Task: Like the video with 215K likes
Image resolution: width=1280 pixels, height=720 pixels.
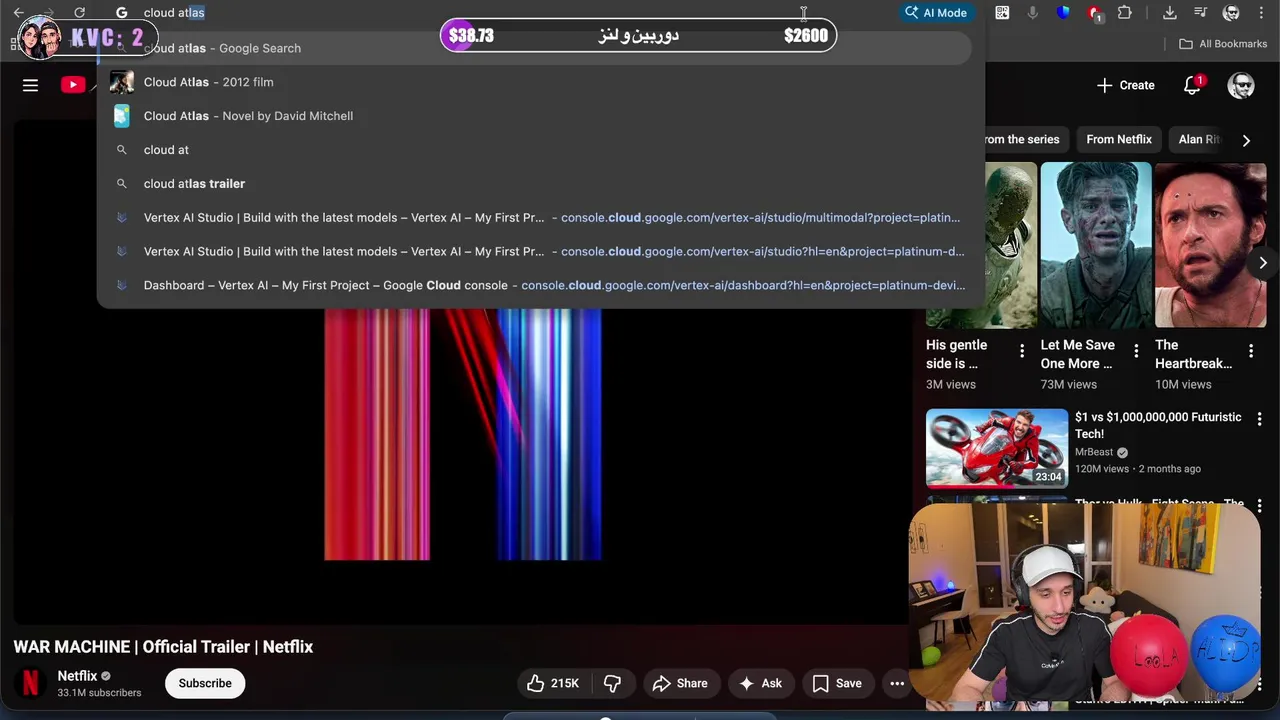Action: (553, 683)
